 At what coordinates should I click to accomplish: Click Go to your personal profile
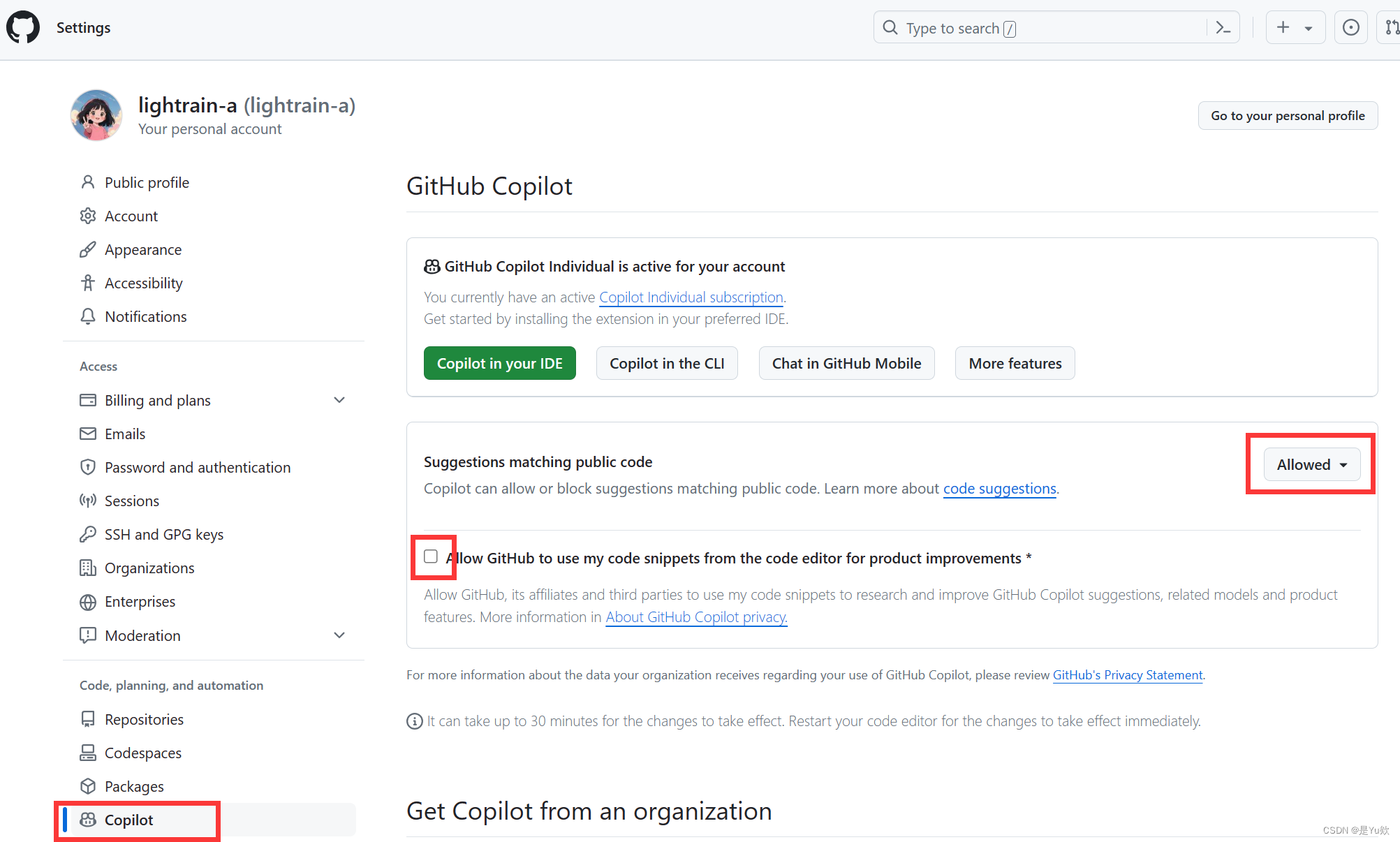1288,115
